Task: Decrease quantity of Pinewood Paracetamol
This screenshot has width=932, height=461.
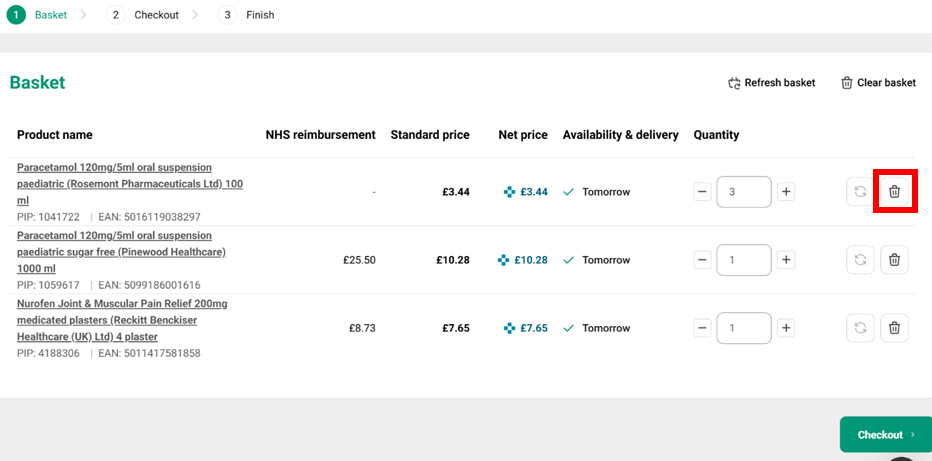Action: tap(703, 260)
